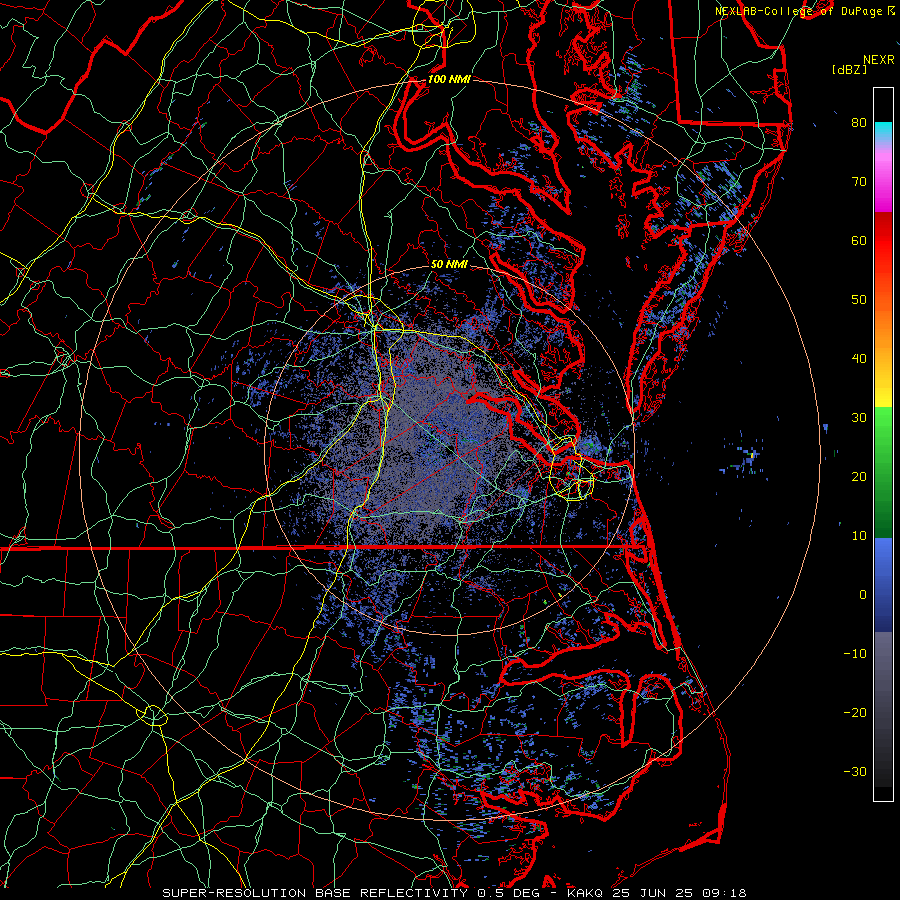Click the 0 value on the dBZ scale
The height and width of the screenshot is (900, 900).
[x=863, y=595]
